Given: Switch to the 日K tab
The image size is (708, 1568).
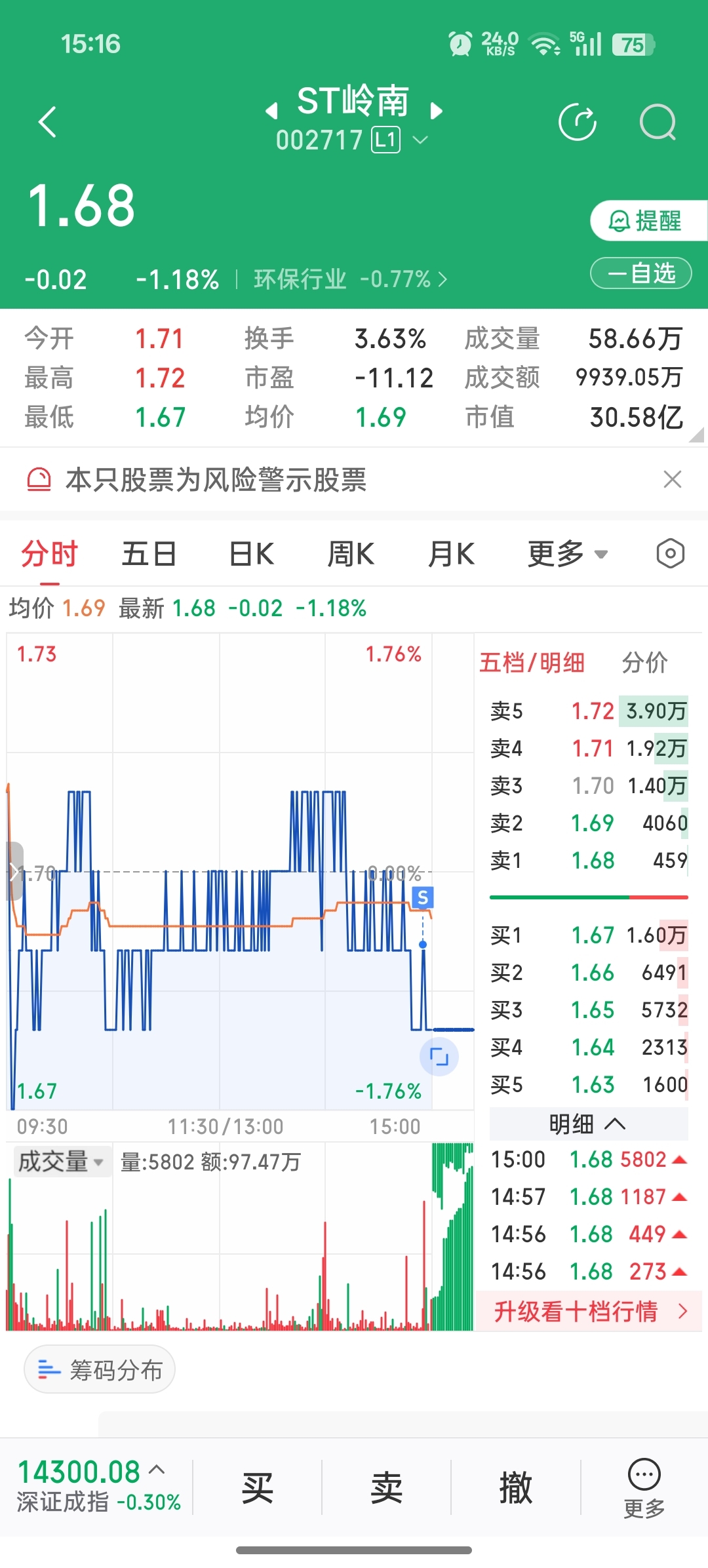Looking at the screenshot, I should [x=251, y=554].
